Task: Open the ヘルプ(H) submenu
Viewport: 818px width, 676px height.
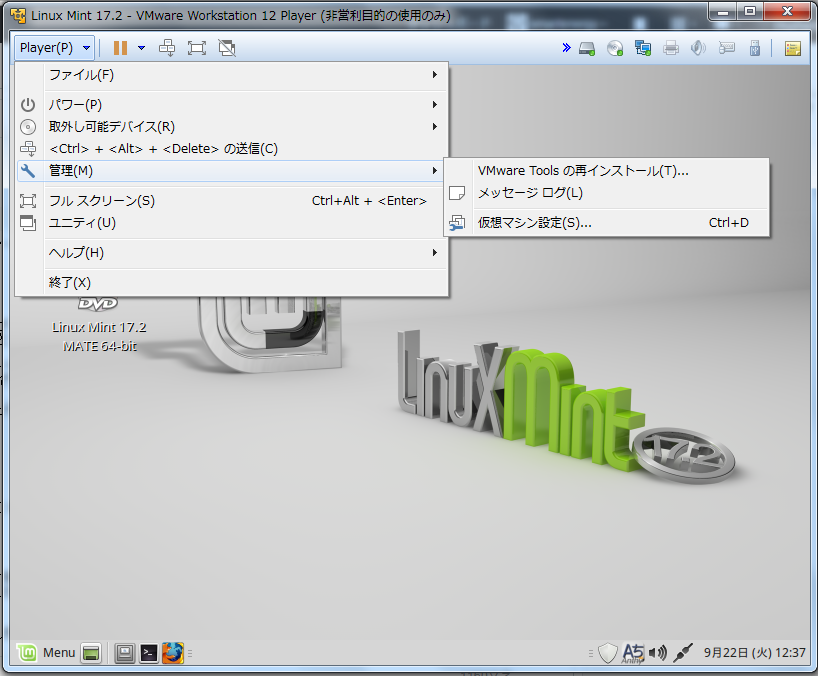Action: click(232, 253)
